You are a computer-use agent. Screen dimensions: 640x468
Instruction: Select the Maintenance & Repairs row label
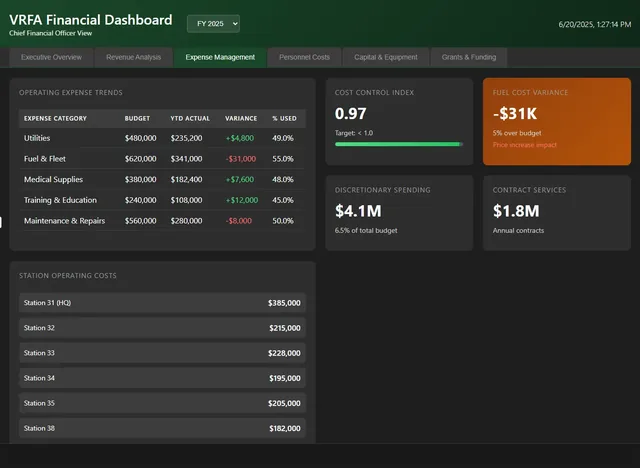(x=64, y=221)
